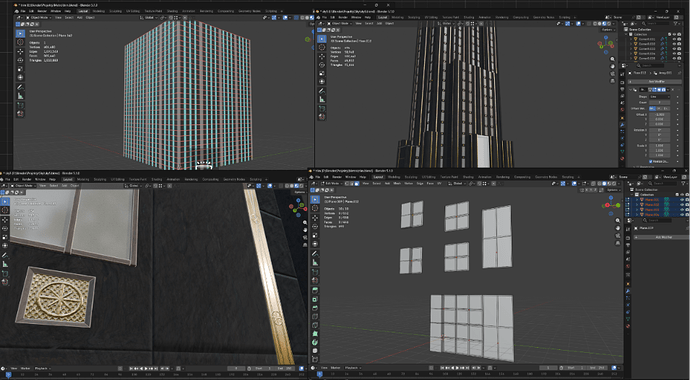The image size is (690, 380).
Task: Toggle modifier realtime viewport display button
Action: click(x=659, y=89)
